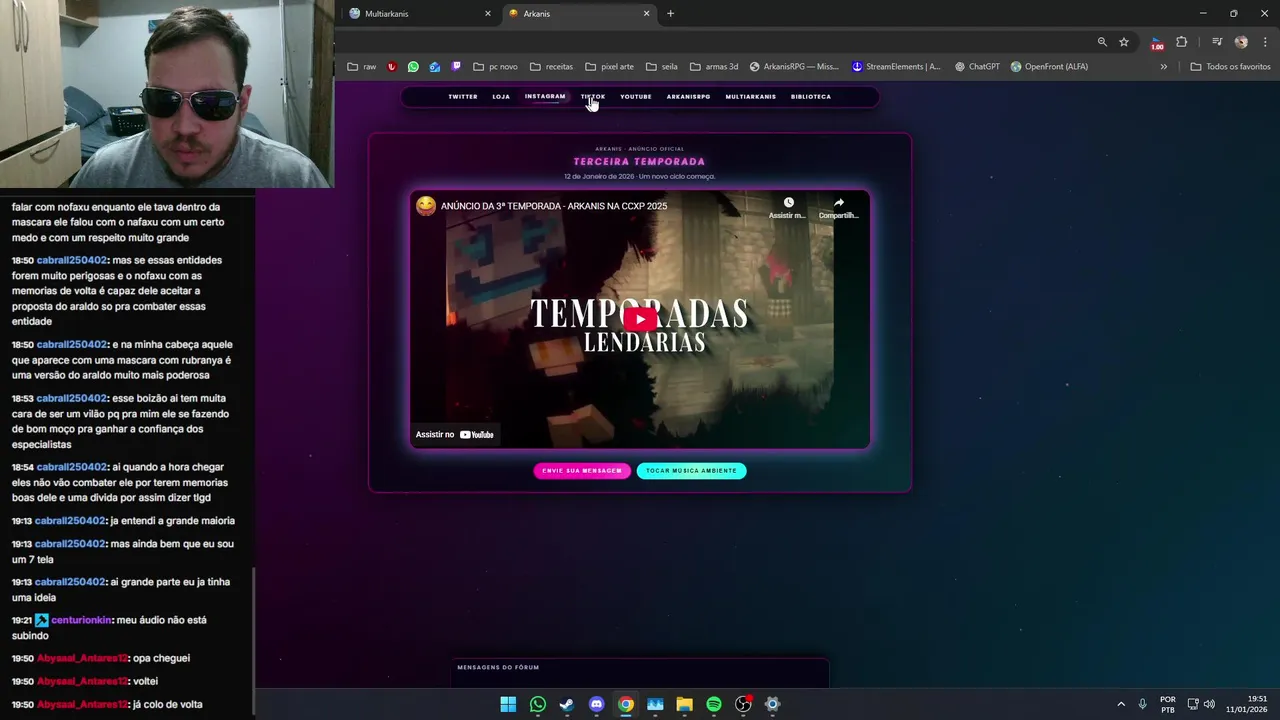This screenshot has width=1280, height=720.
Task: Open the ArkanisRPG bookmark link
Action: [795, 67]
